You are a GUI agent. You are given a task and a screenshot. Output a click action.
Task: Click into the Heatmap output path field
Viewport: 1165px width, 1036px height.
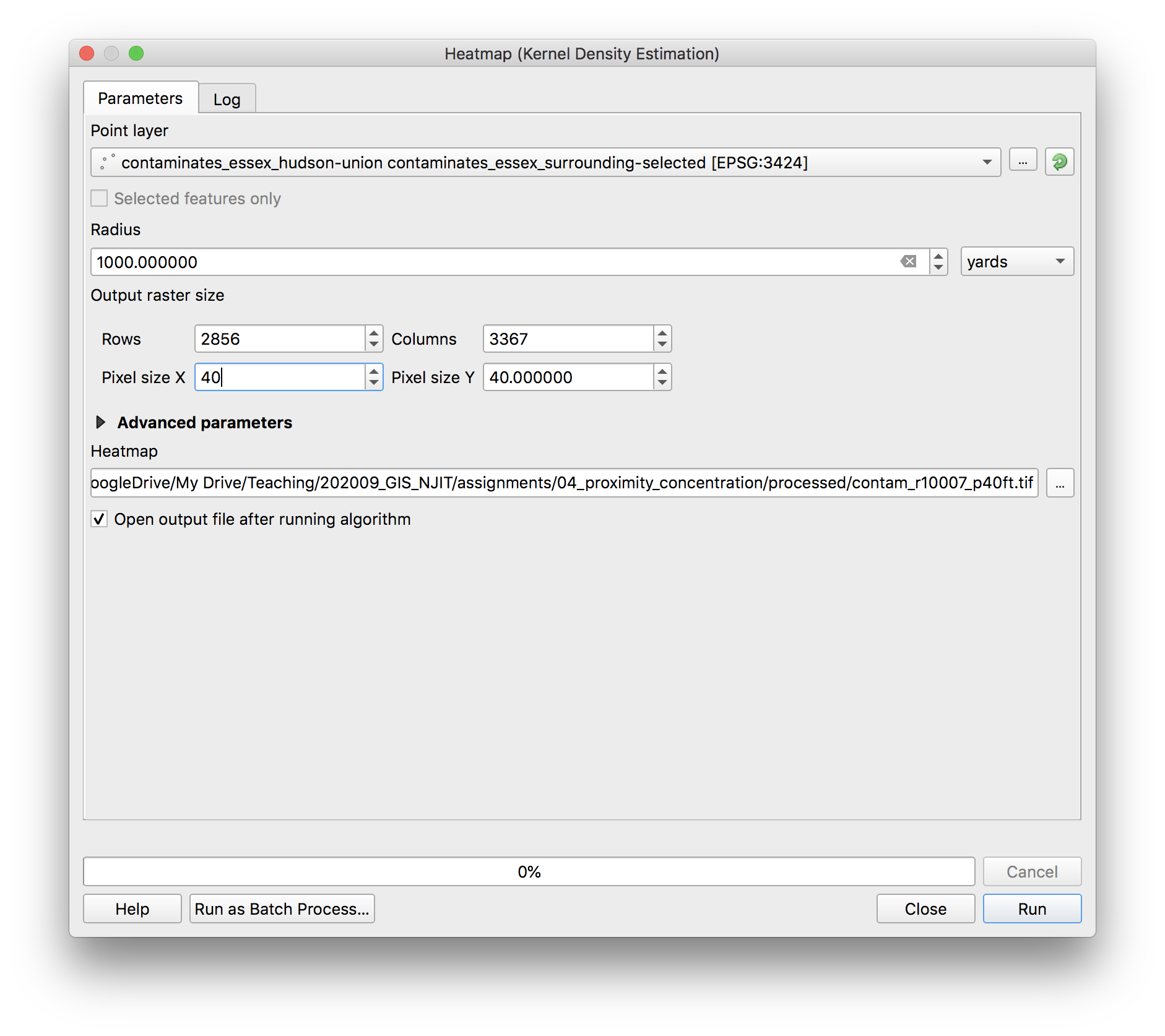[563, 483]
